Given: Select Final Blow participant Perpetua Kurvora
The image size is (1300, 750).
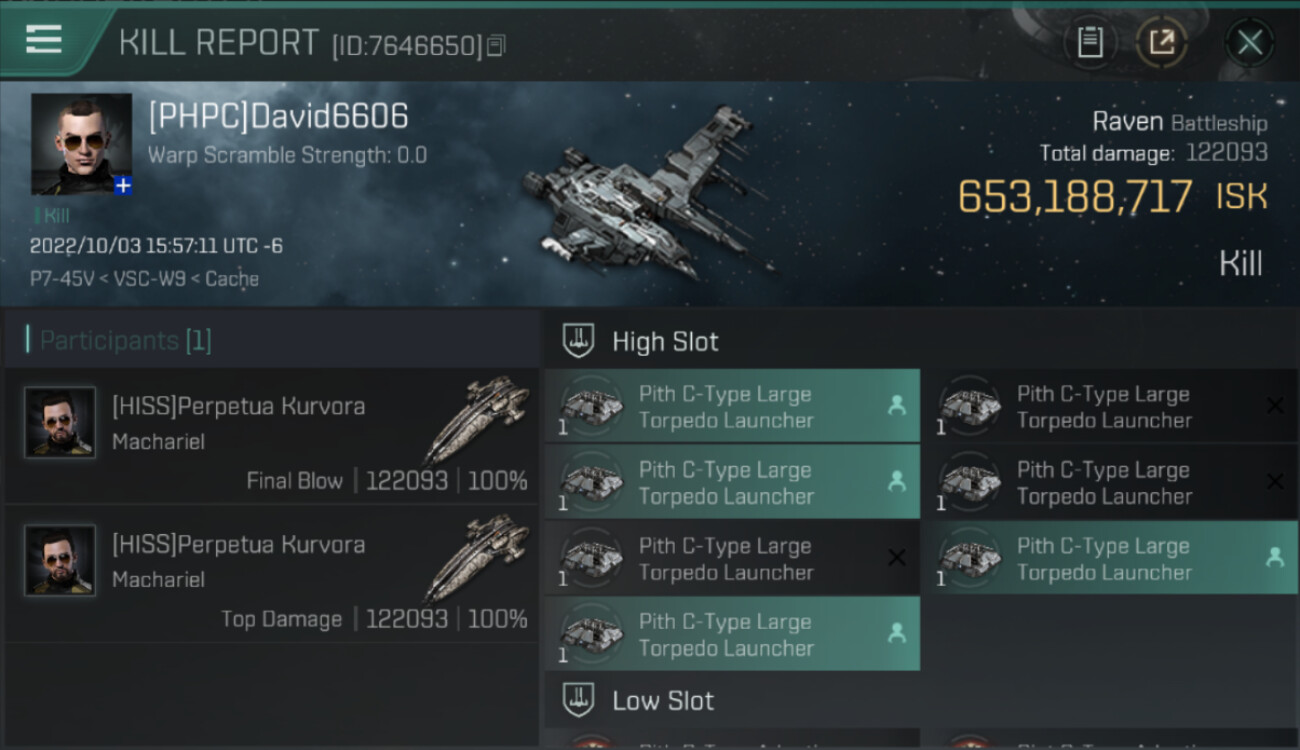Looking at the screenshot, I should click(272, 436).
